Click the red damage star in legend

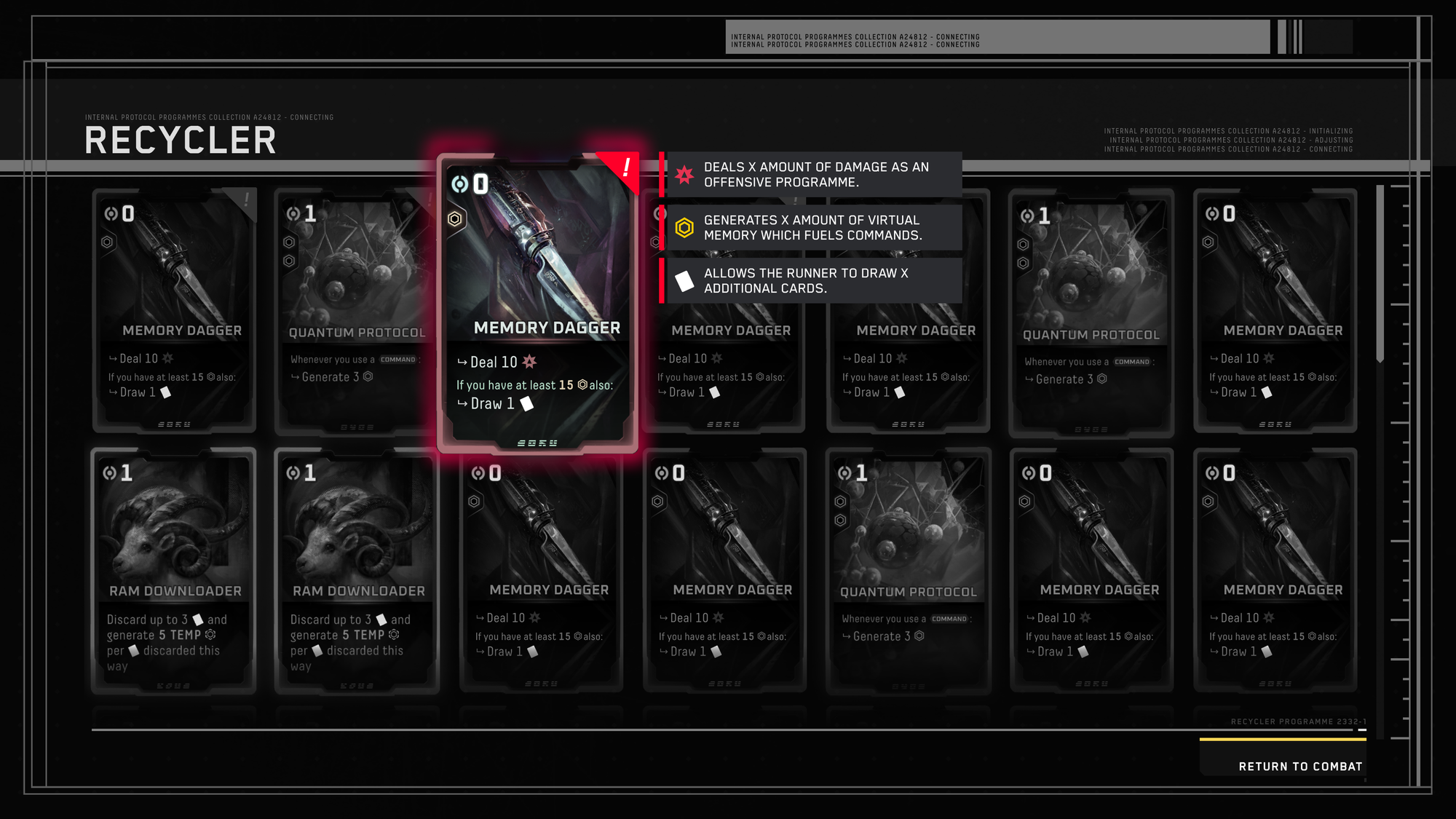[684, 175]
